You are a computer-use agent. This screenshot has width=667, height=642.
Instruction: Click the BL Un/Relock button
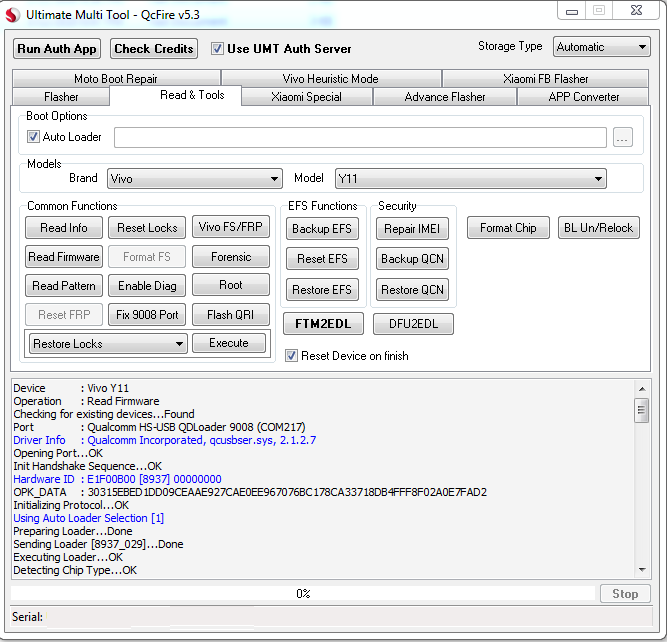[599, 228]
